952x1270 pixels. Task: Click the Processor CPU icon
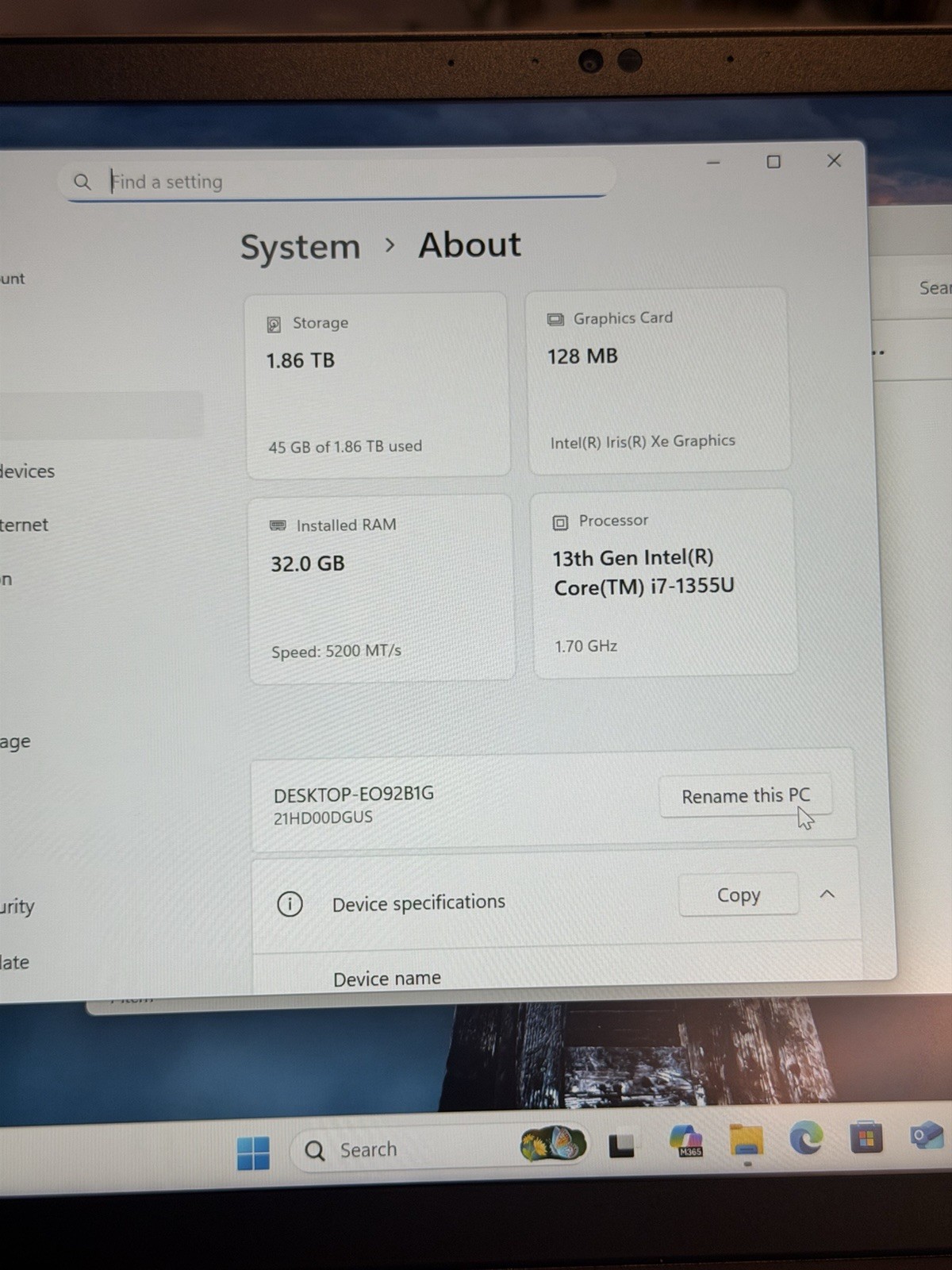coord(560,522)
